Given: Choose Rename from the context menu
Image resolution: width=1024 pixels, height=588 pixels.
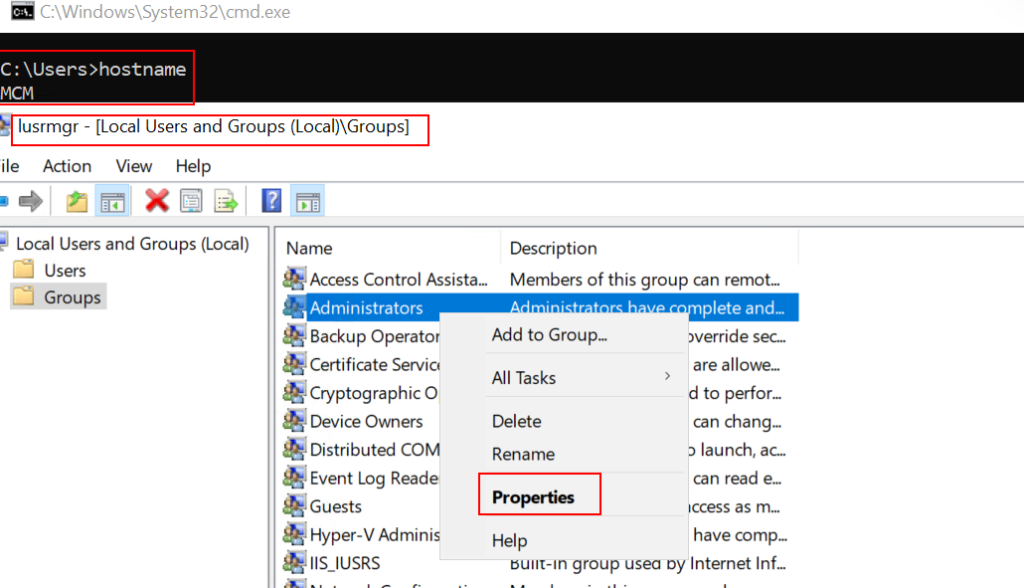Looking at the screenshot, I should (x=523, y=454).
